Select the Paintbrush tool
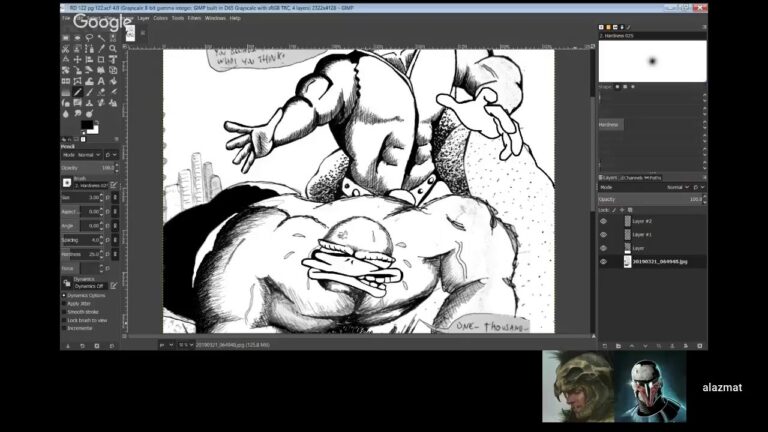Screen dimensions: 768x432 89,92
